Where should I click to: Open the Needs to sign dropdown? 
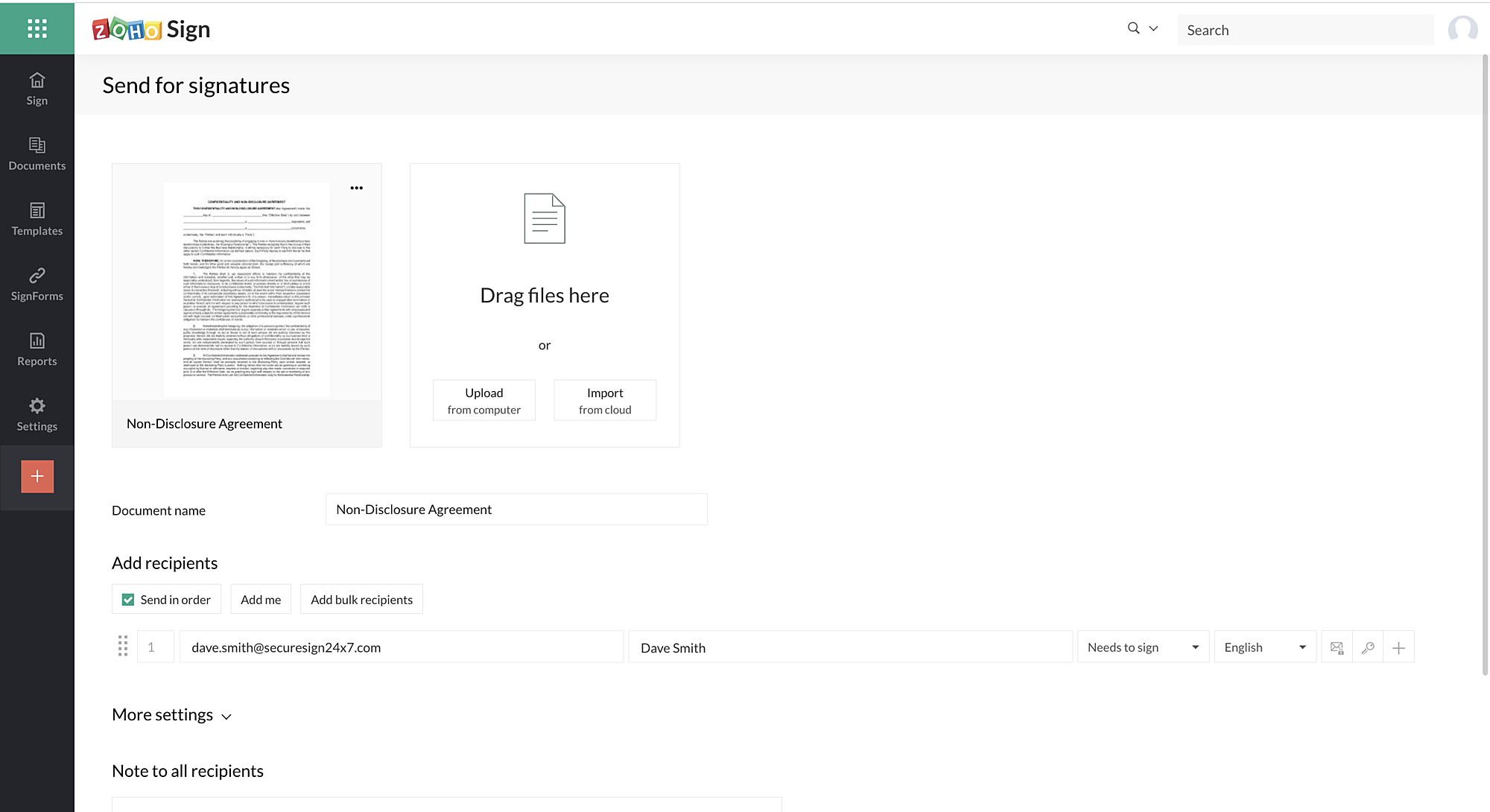(x=1142, y=647)
